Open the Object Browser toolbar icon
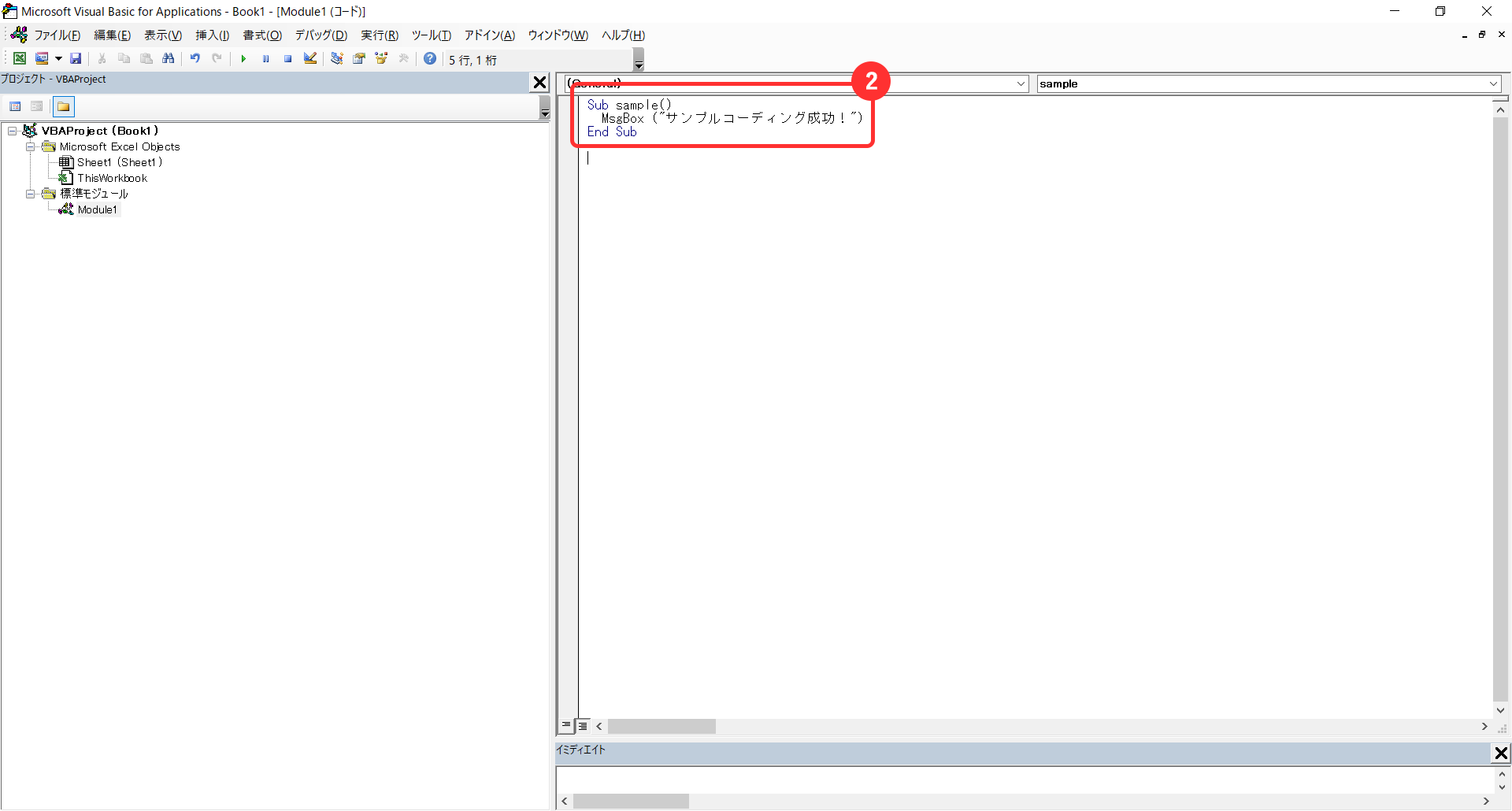1512x811 pixels. [381, 58]
